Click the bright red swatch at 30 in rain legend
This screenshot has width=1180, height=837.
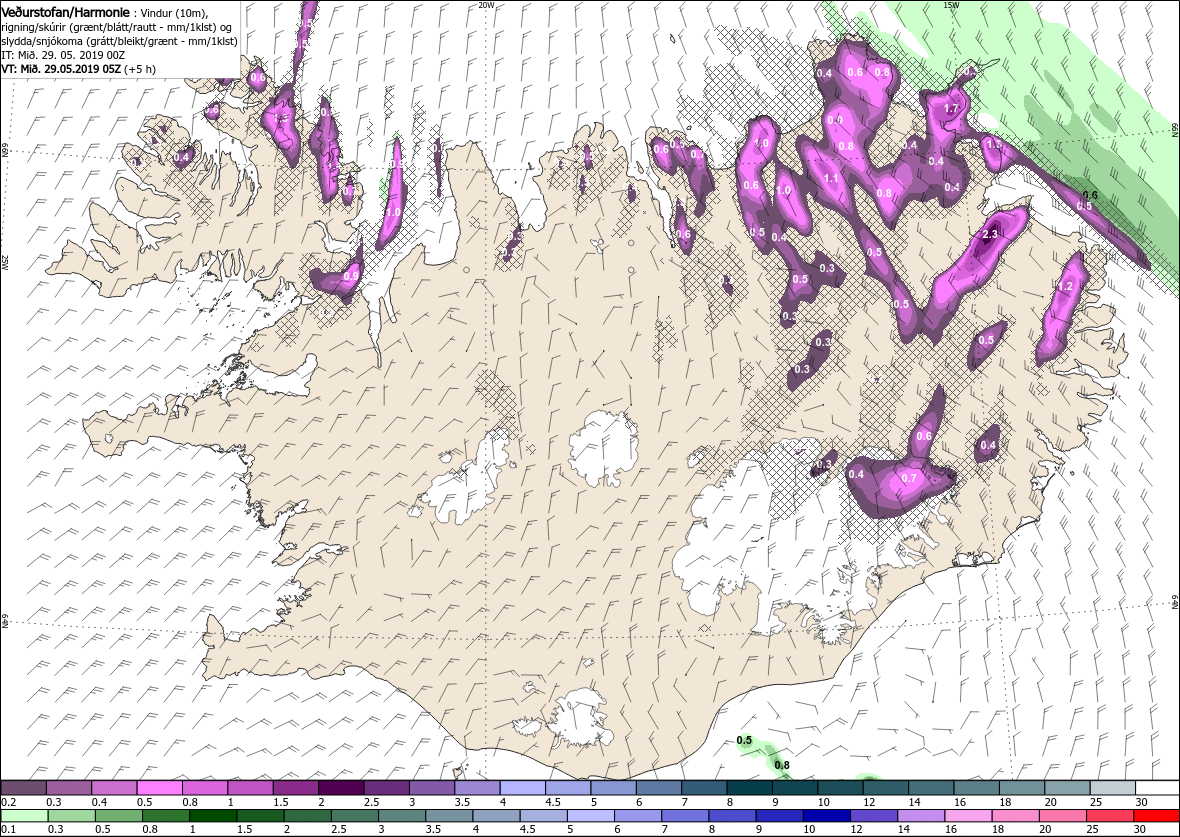[1155, 816]
